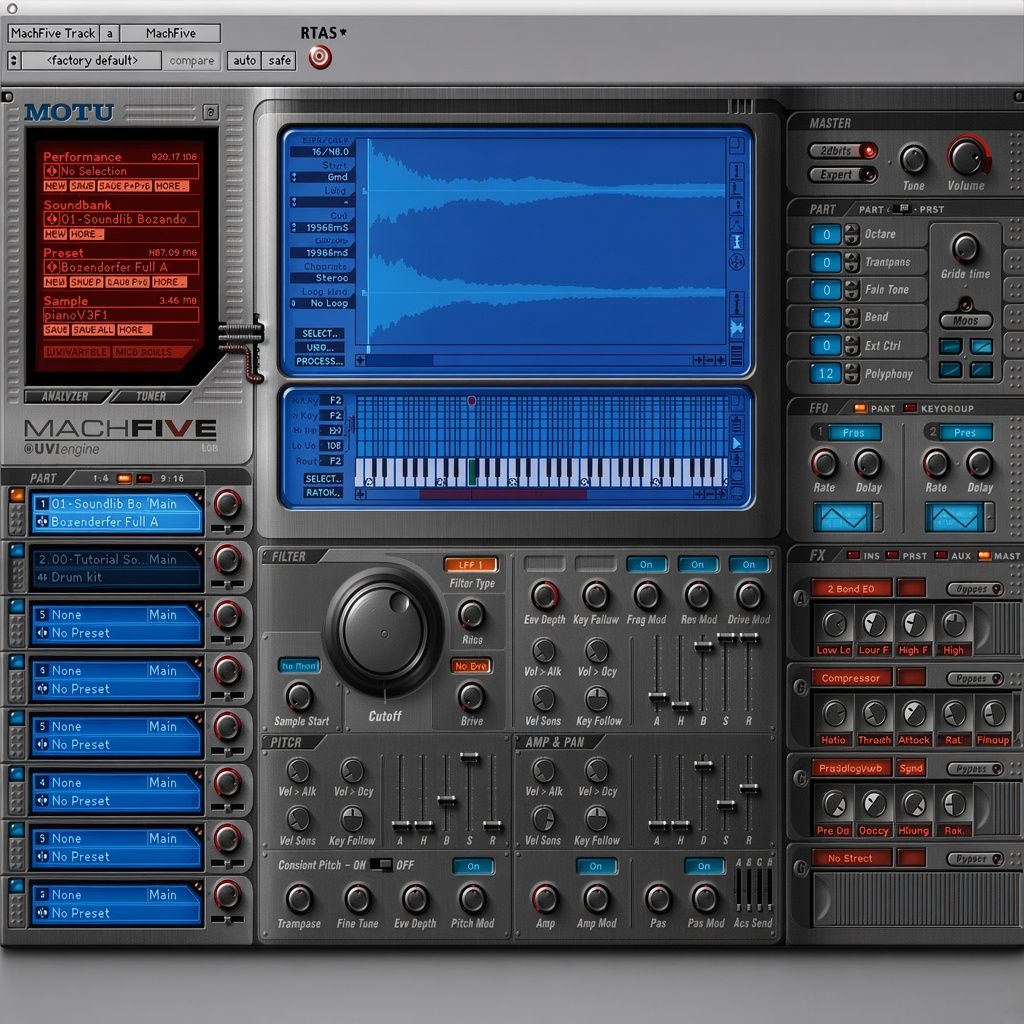Click SAVE ALL under Sample
This screenshot has width=1024, height=1024.
(x=93, y=330)
